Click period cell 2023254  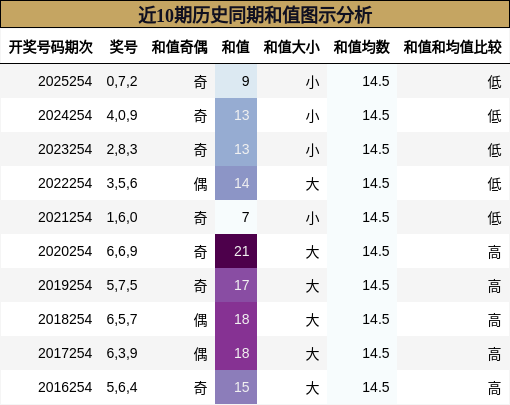point(65,149)
